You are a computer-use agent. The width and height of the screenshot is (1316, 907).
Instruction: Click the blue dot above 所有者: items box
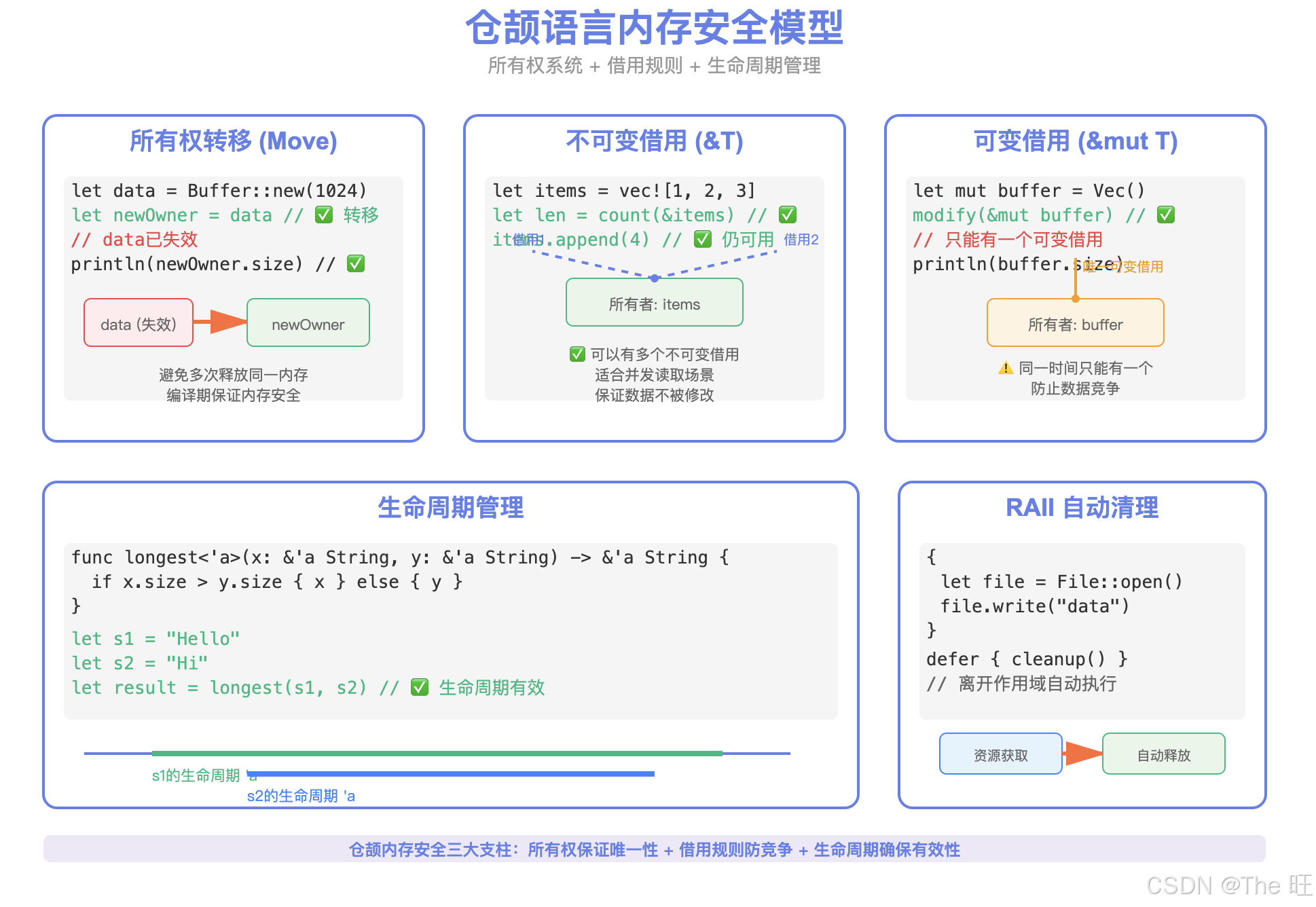click(x=654, y=278)
